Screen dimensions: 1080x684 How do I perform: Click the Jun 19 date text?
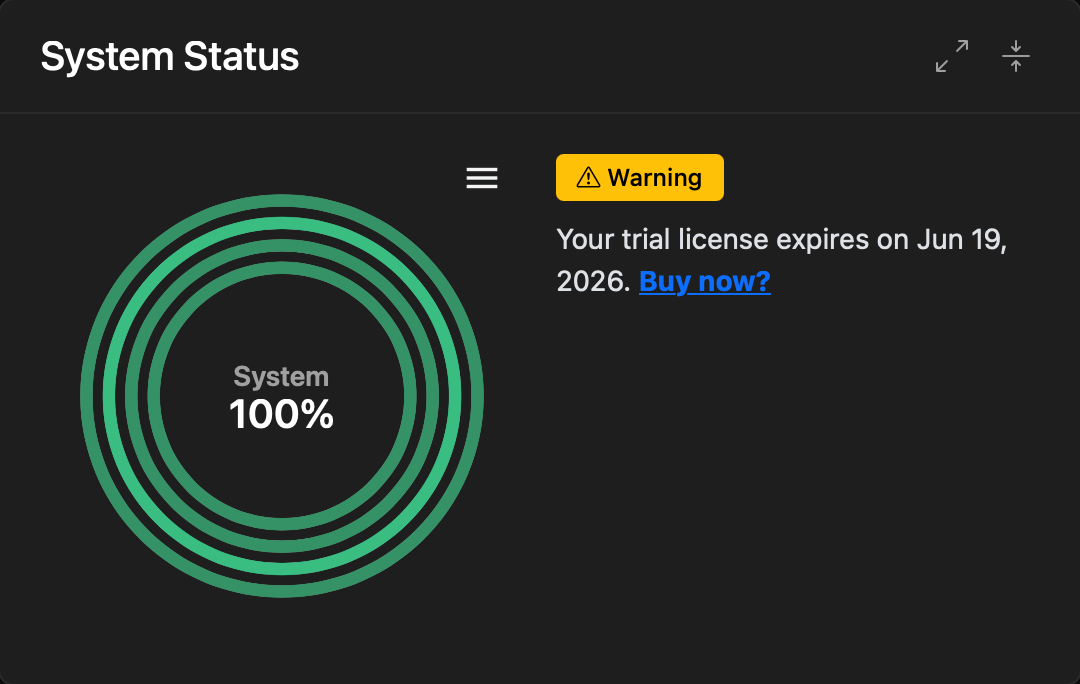coord(958,240)
